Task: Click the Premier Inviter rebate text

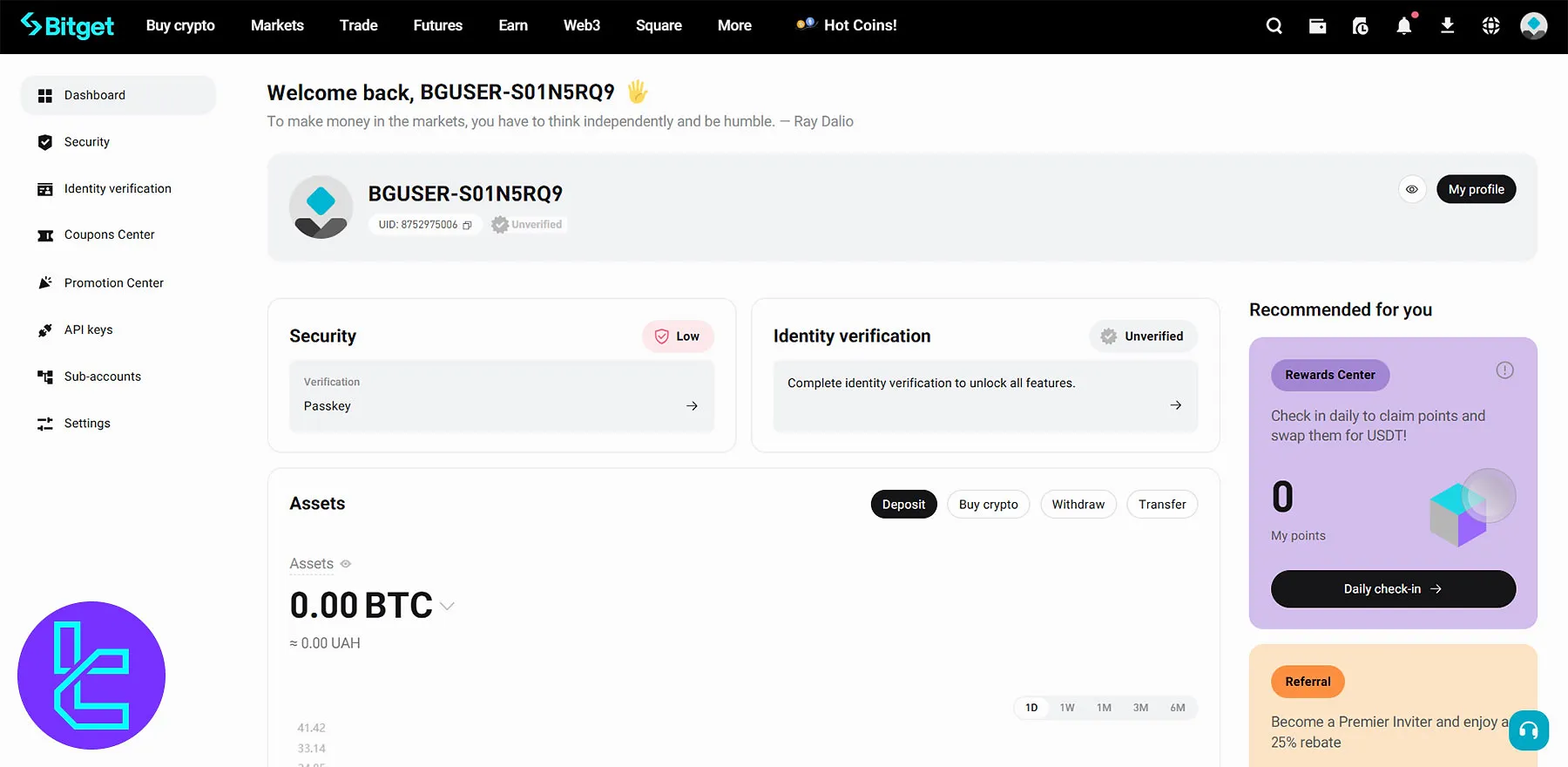Action: point(1389,732)
